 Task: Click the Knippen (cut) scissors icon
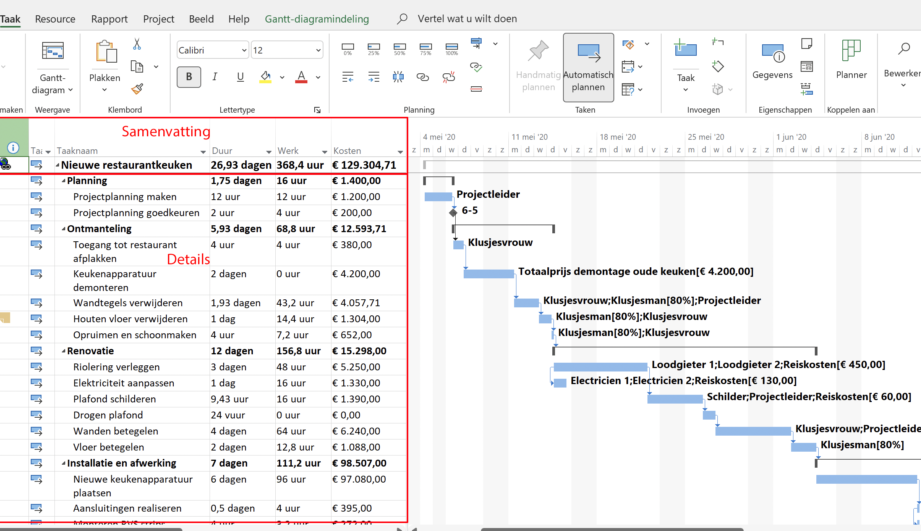137,44
